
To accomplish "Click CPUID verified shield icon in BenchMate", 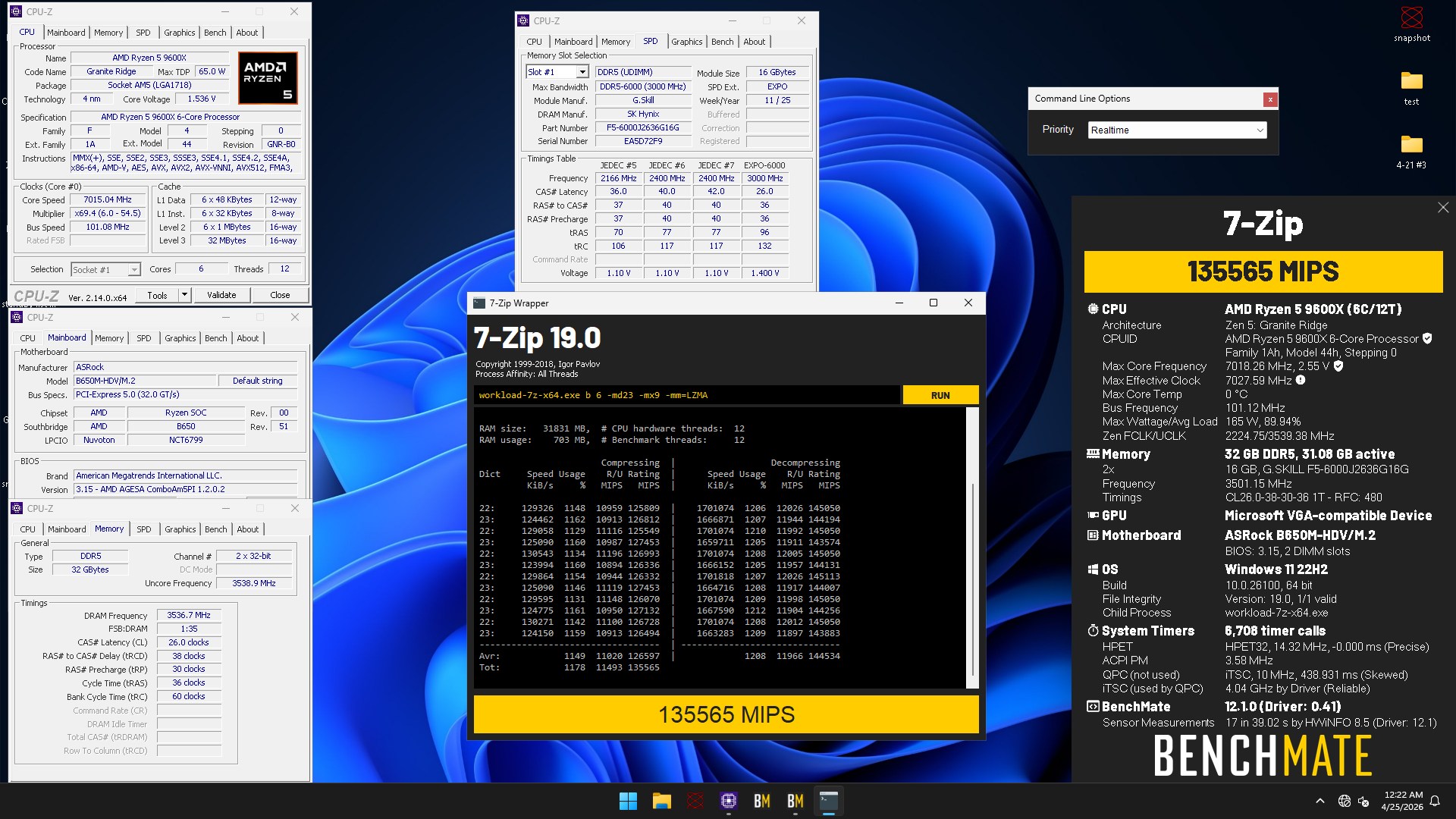I will [1427, 338].
